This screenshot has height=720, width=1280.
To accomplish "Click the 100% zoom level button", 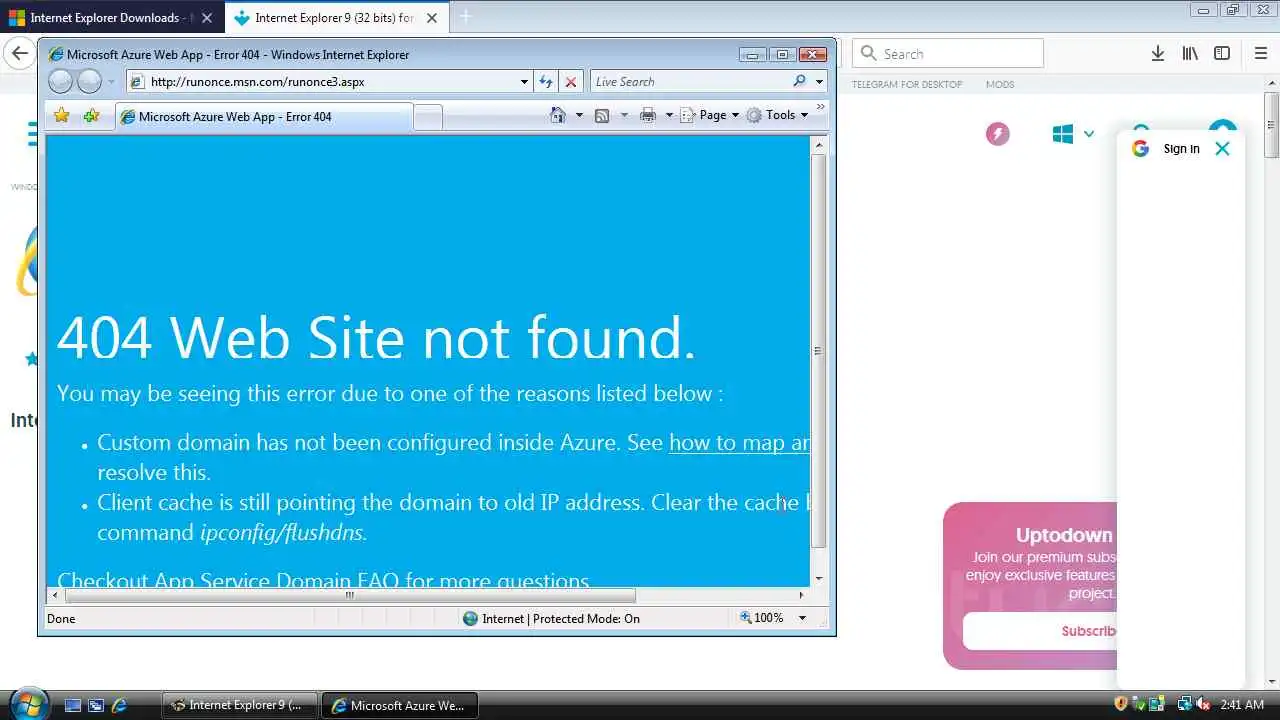I will [x=762, y=618].
